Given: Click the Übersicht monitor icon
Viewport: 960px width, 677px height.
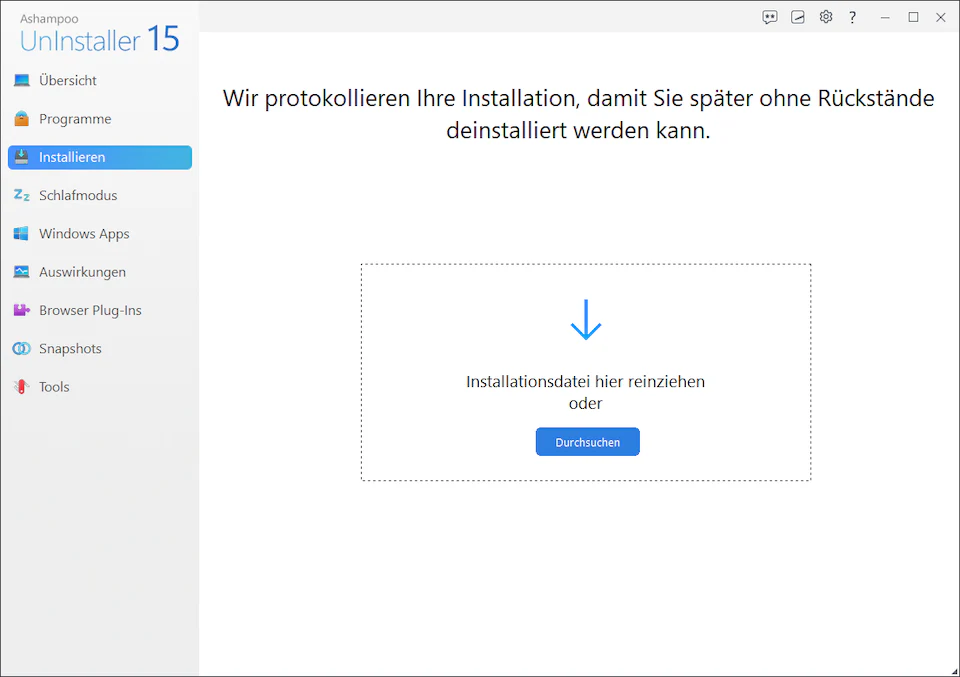Looking at the screenshot, I should [x=22, y=80].
